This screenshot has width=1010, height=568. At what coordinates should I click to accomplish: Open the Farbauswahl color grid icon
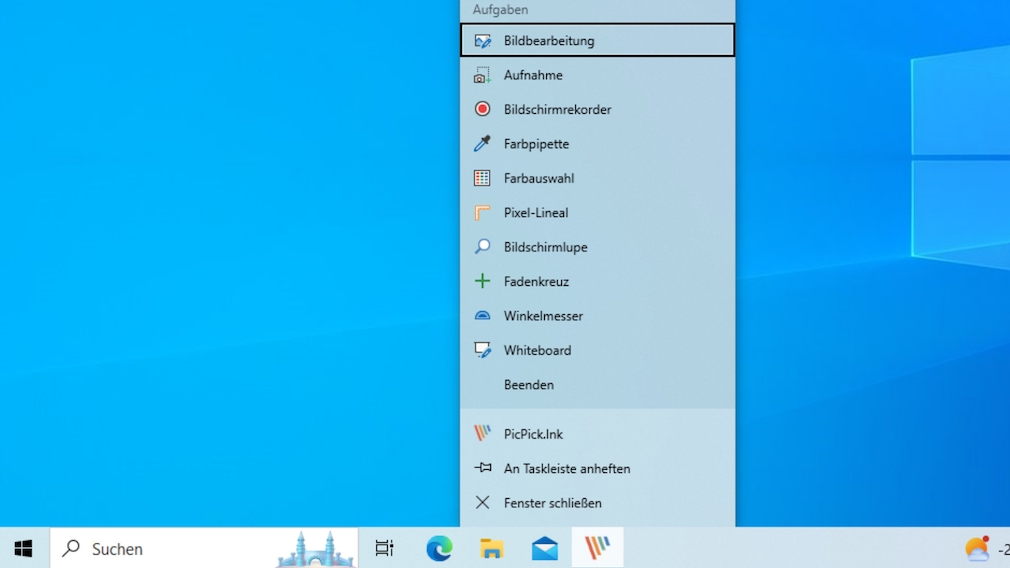482,178
